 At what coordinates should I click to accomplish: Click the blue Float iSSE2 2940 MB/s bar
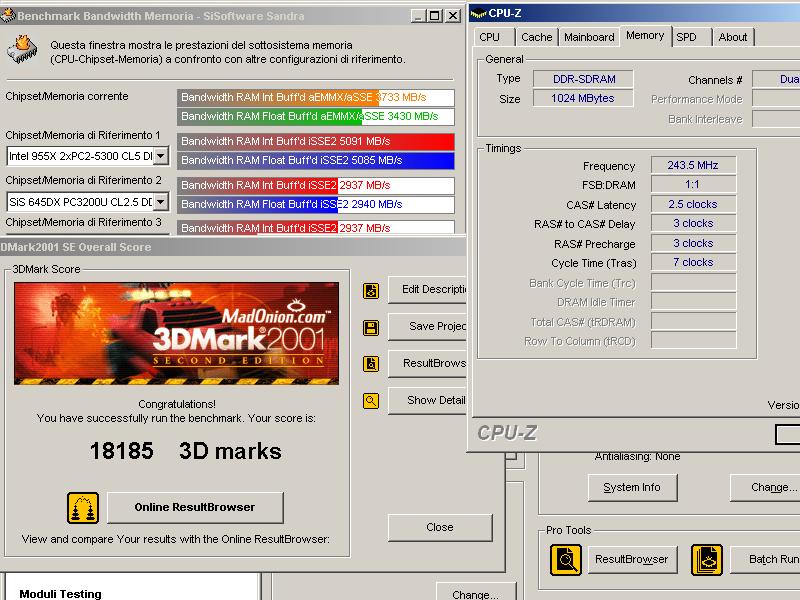pyautogui.click(x=316, y=205)
